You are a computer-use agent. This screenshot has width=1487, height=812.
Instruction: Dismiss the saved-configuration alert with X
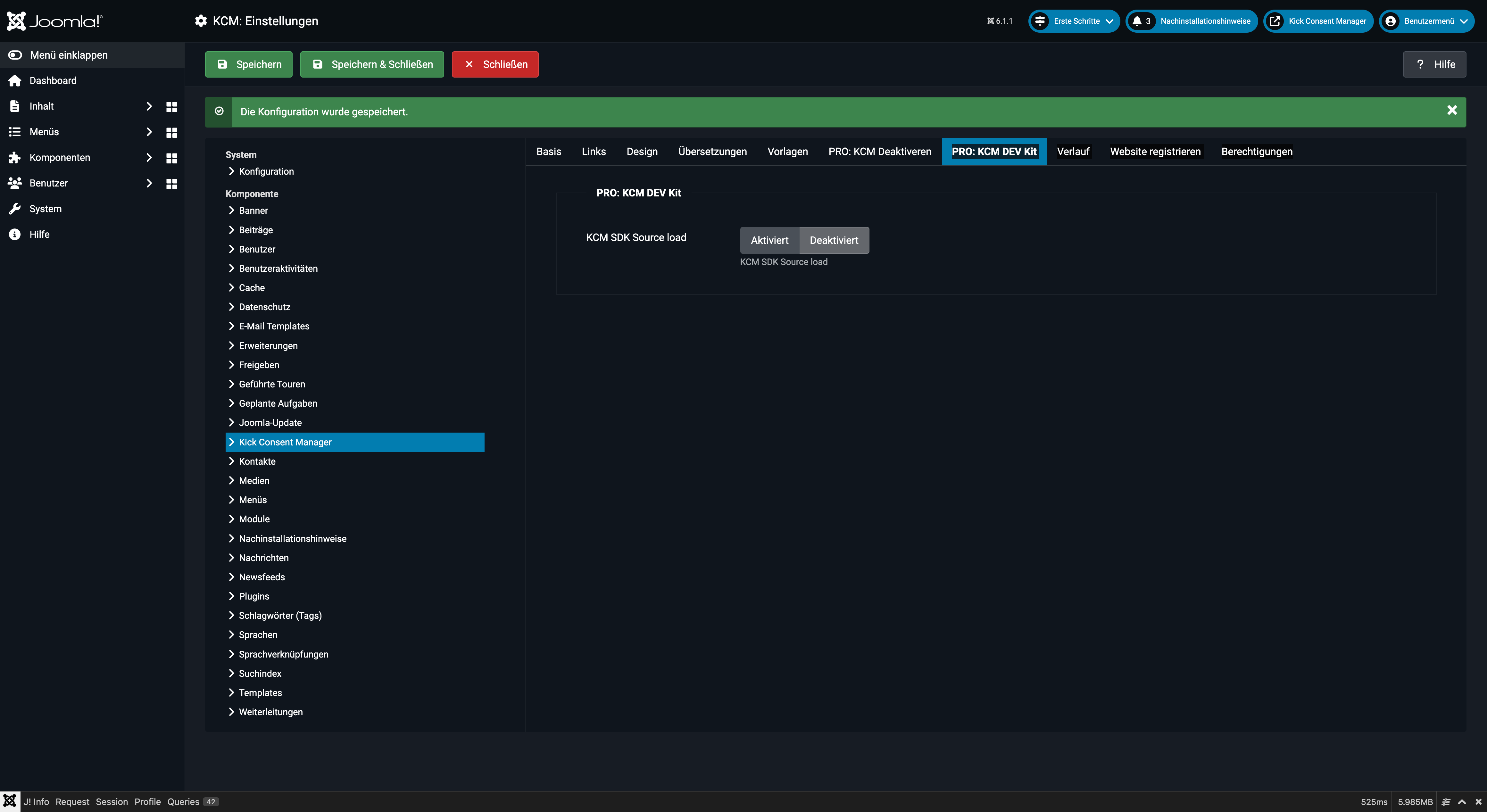[1452, 110]
